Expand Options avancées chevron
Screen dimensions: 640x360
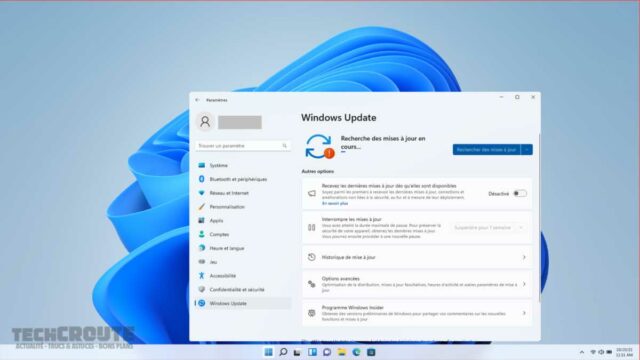coord(524,284)
